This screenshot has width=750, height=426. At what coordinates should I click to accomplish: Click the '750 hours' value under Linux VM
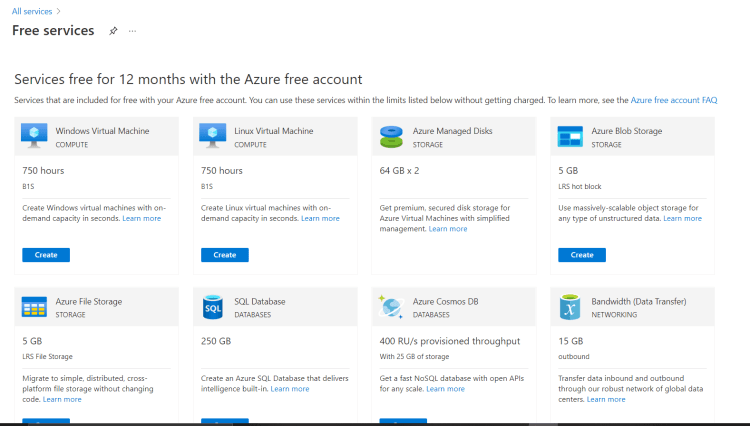click(x=221, y=171)
